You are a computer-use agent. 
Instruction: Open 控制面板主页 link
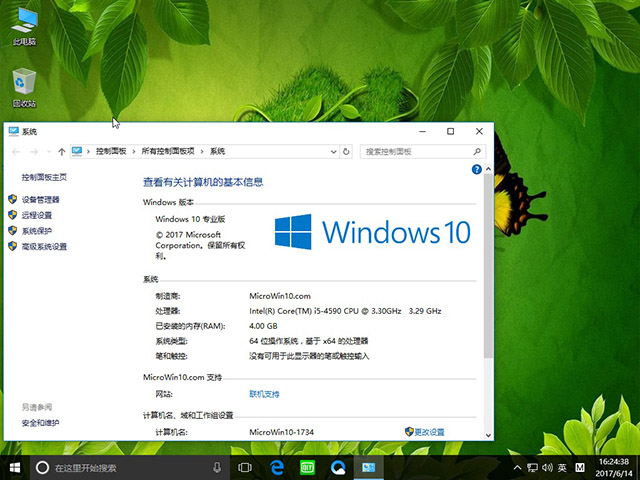pyautogui.click(x=44, y=177)
